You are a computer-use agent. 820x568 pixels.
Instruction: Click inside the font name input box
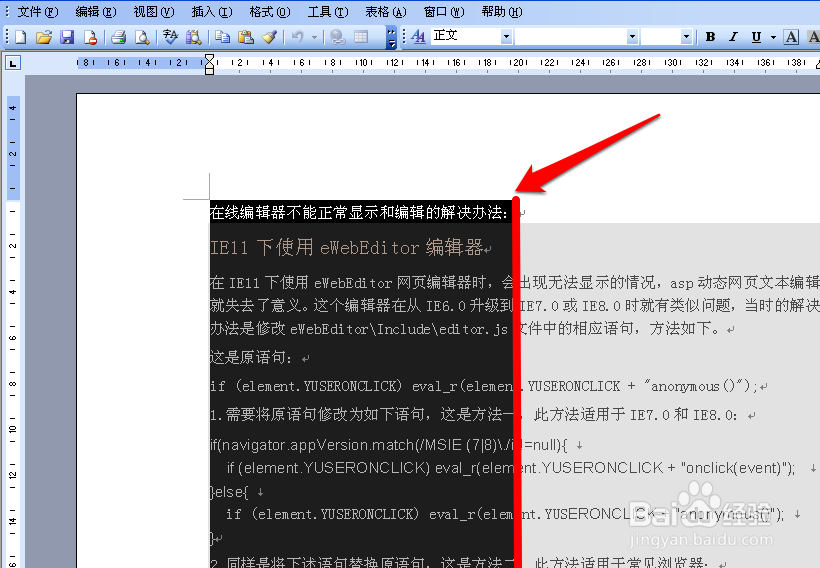coord(571,37)
